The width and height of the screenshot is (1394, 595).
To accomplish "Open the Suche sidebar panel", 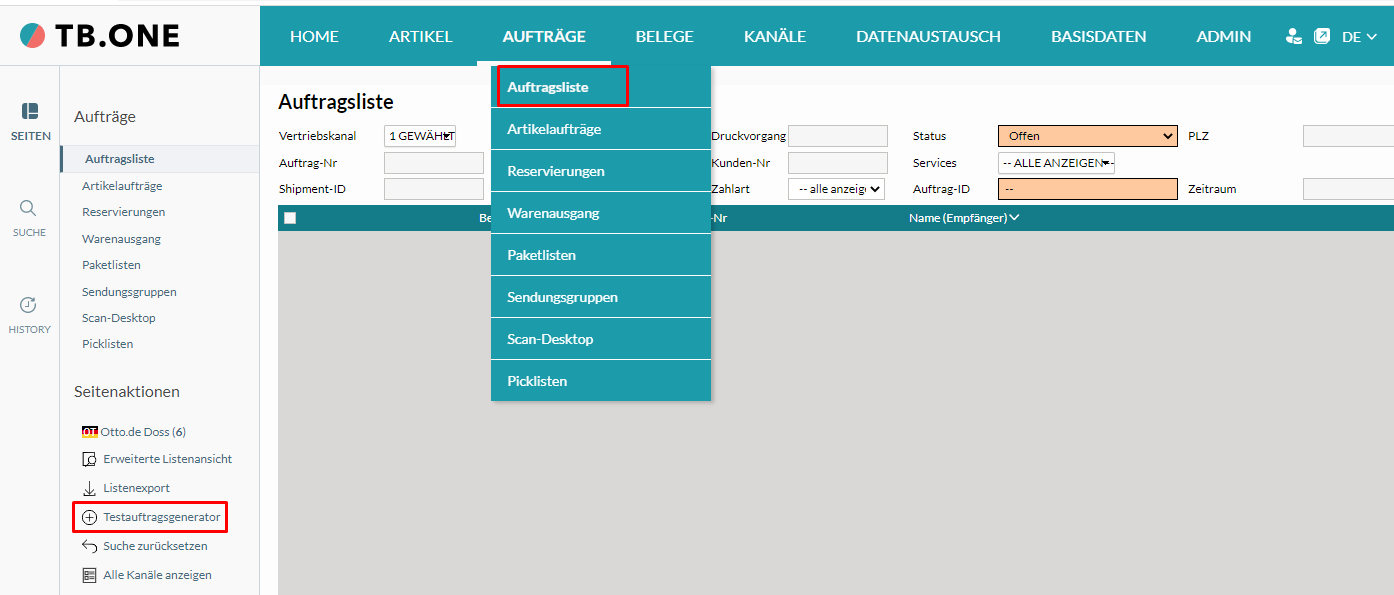I will tap(29, 218).
